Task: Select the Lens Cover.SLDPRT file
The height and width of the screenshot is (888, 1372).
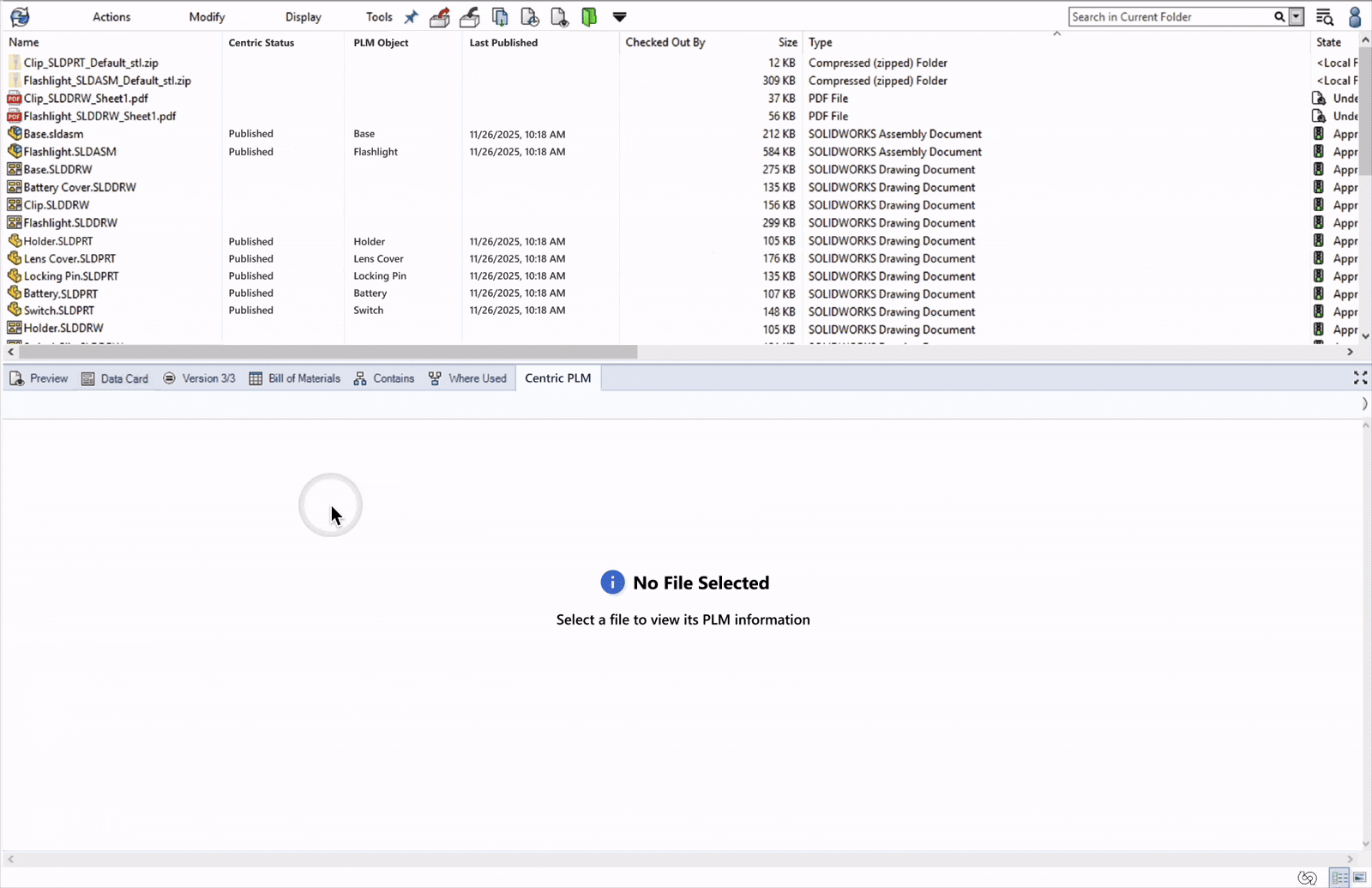Action: pyautogui.click(x=69, y=258)
